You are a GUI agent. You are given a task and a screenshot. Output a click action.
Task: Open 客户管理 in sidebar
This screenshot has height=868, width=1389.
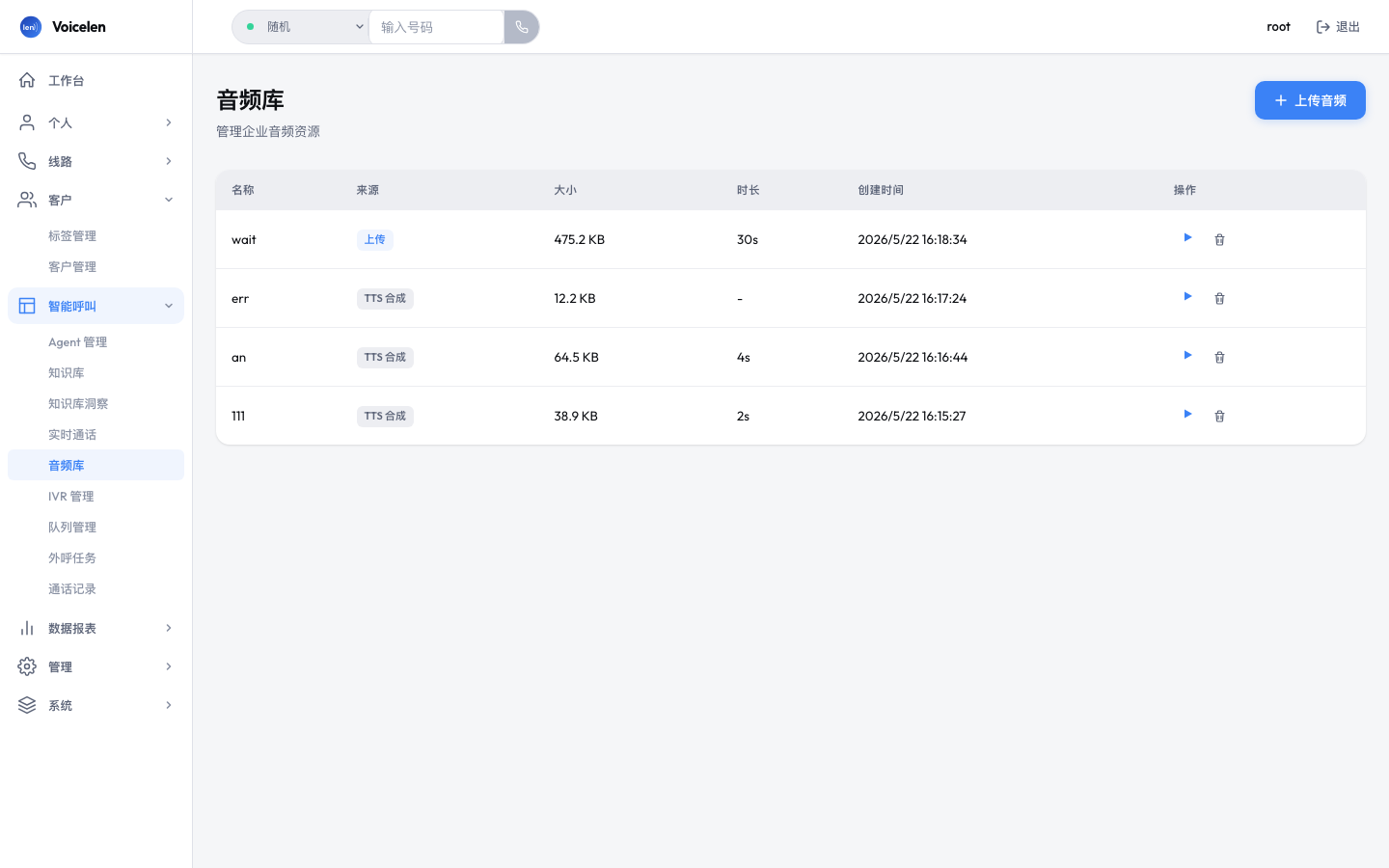pos(95,266)
